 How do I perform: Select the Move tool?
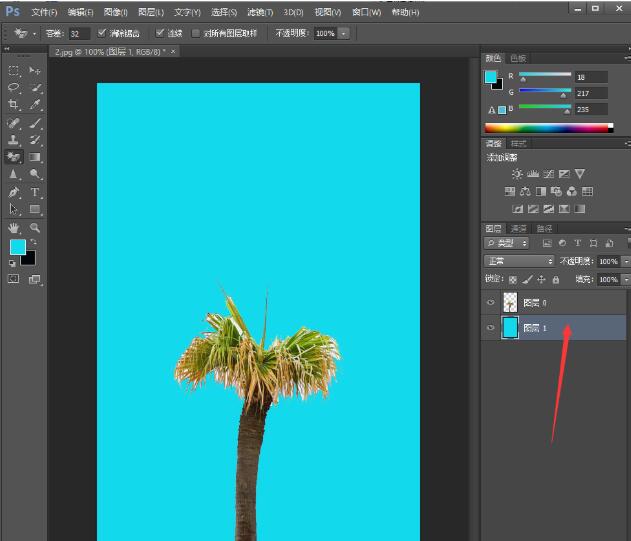click(35, 71)
